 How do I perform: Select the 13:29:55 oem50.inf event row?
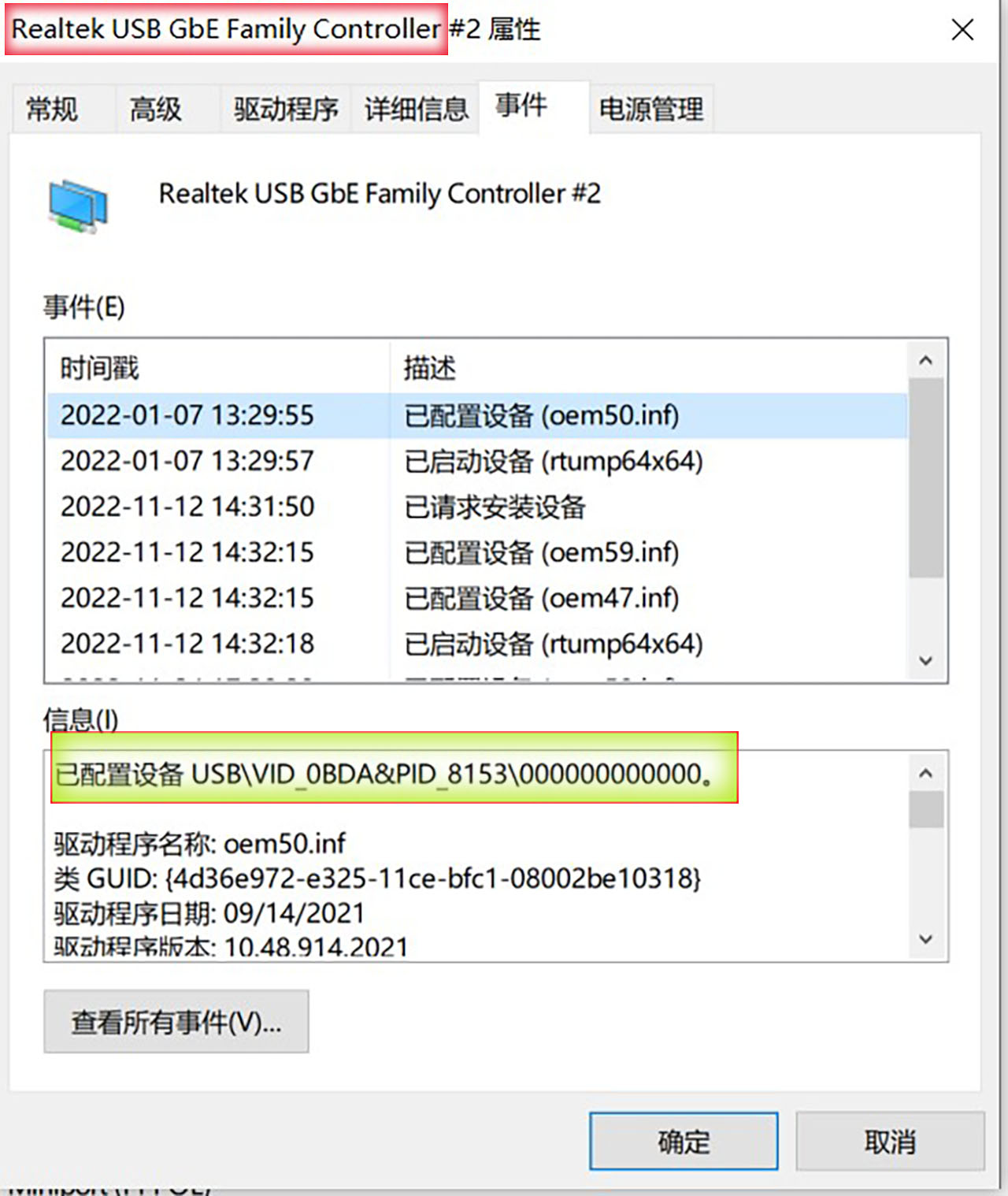tap(477, 415)
